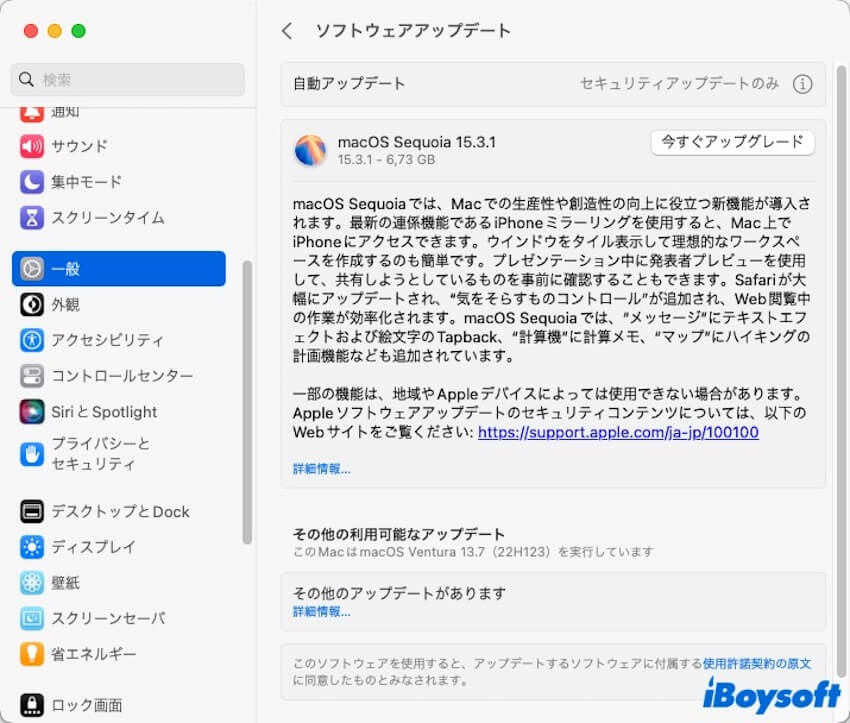
Task: Click the その他の利用可能なアップデート heading
Action: point(398,534)
